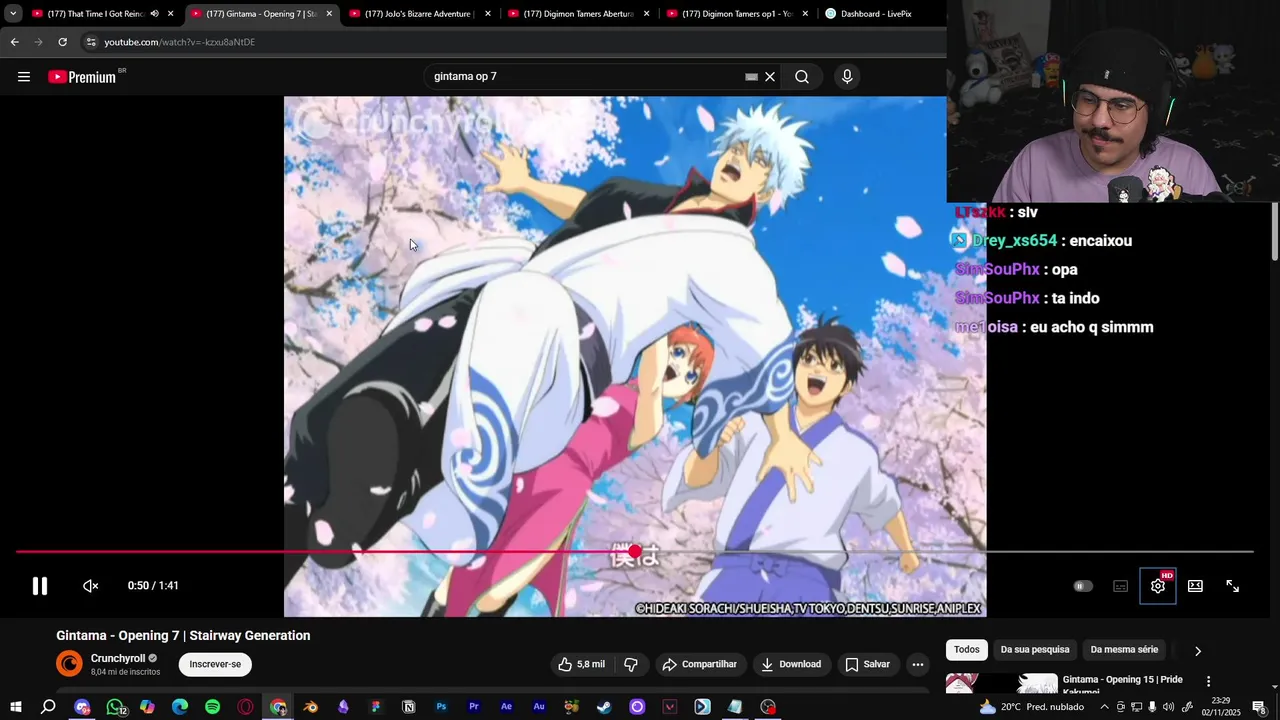Open Premiere Pro from the taskbar
The width and height of the screenshot is (1280, 720).
(474, 707)
